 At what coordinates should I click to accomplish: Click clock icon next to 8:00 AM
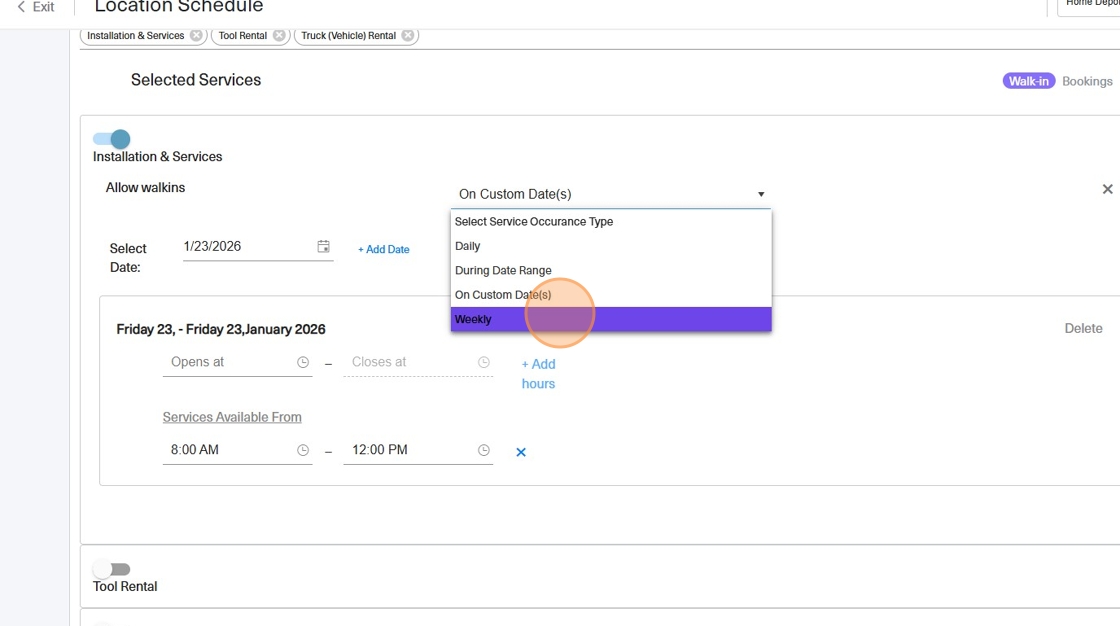coord(303,451)
